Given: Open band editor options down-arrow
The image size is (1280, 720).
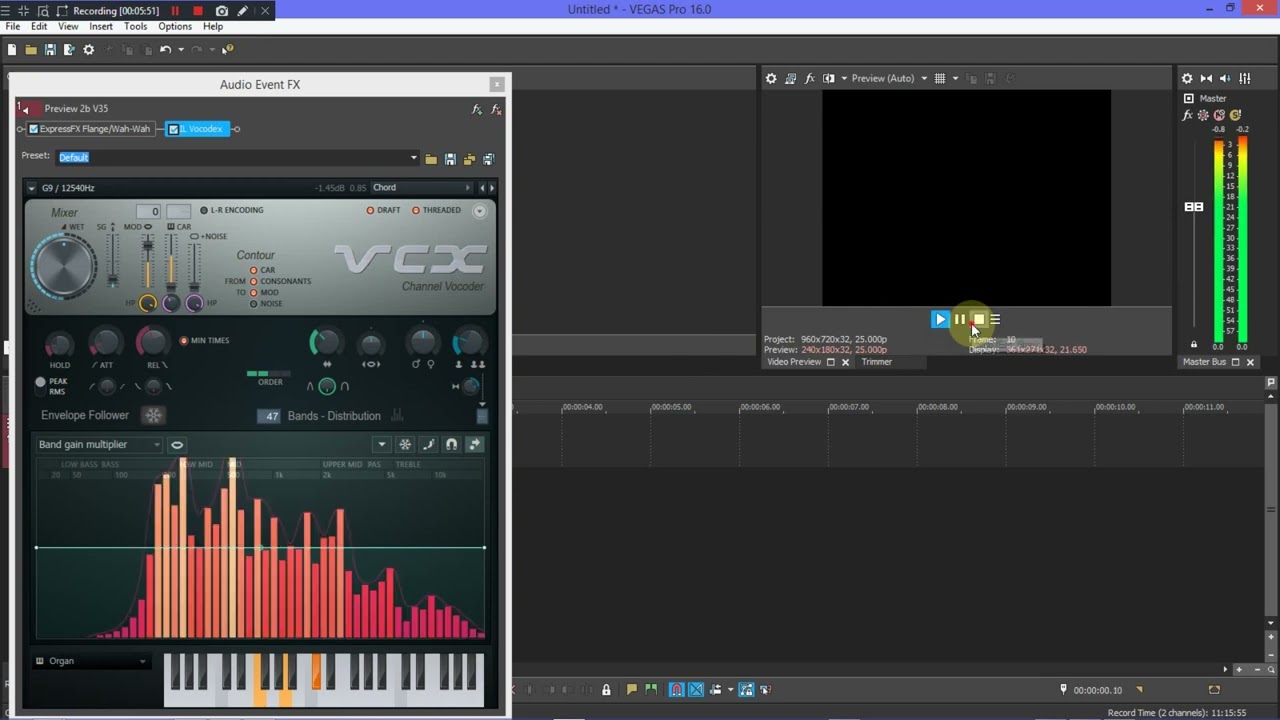Looking at the screenshot, I should (x=381, y=444).
